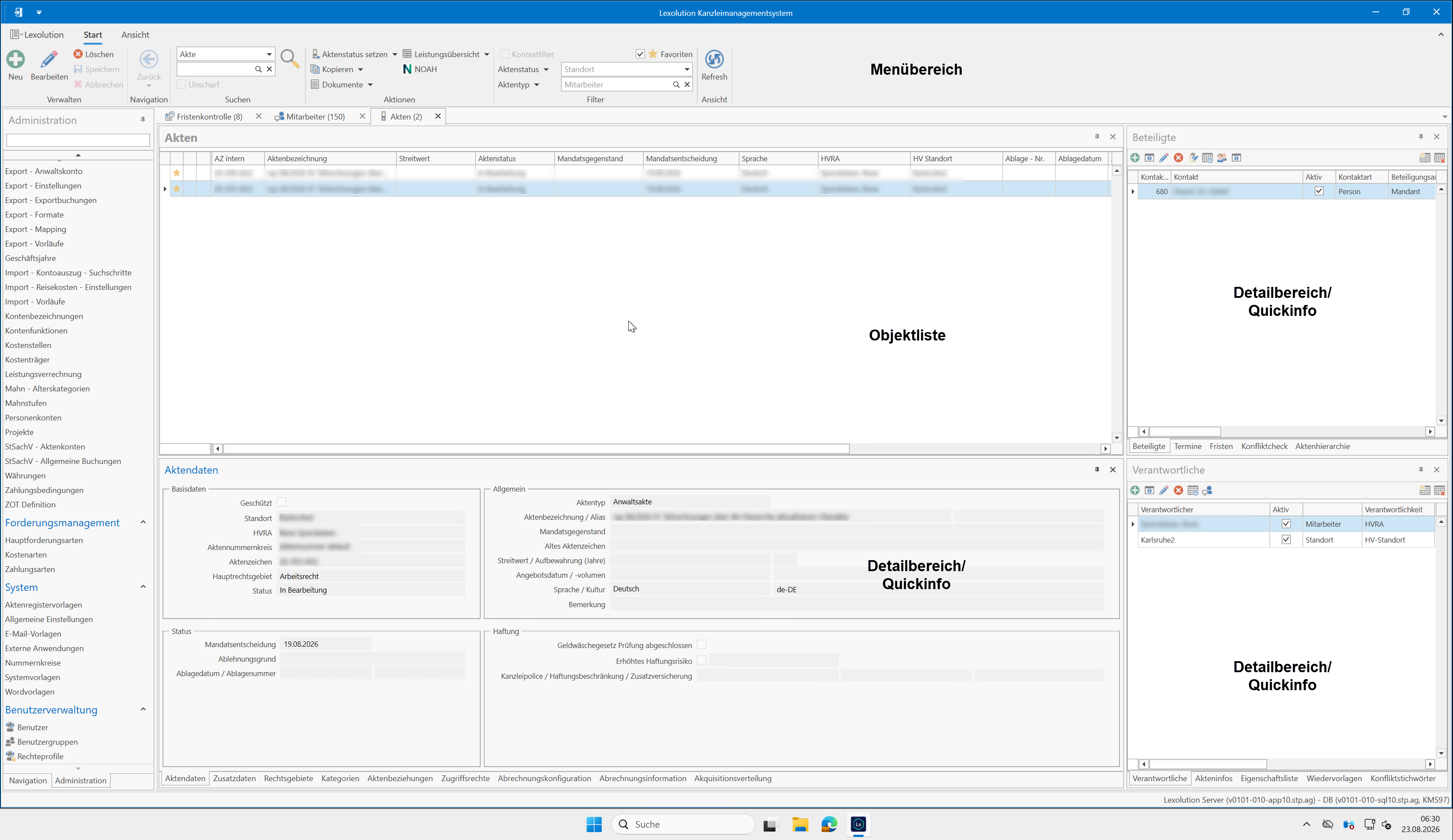Open File Explorer from the taskbar

800,825
